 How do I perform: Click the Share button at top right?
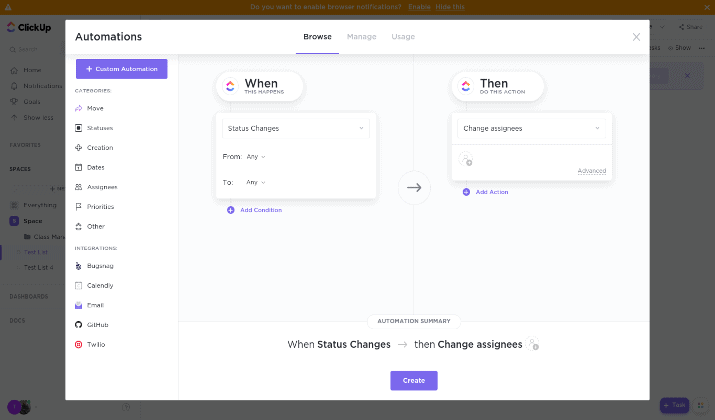coord(691,27)
